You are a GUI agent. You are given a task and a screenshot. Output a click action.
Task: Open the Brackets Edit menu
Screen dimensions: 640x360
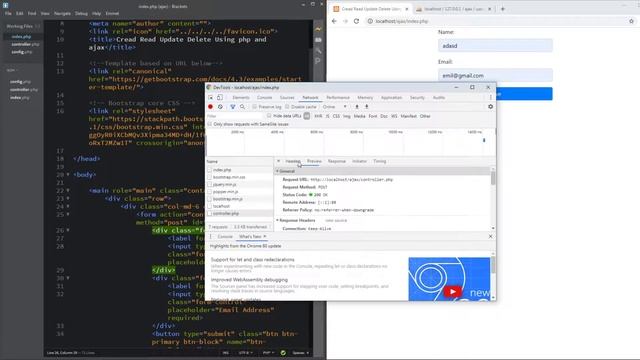pos(20,13)
